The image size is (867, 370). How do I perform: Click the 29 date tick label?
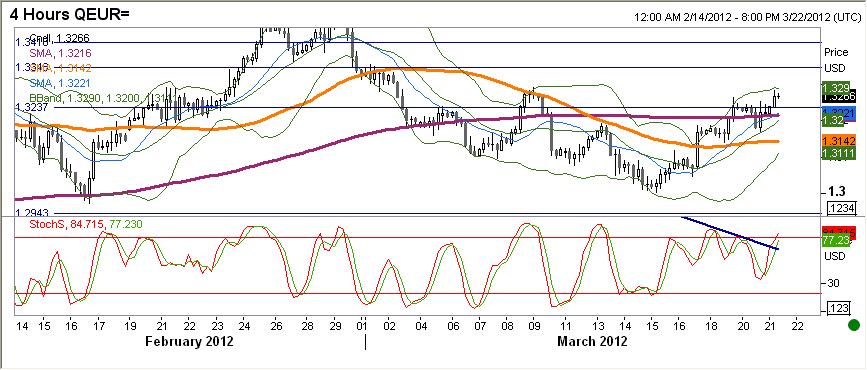[335, 325]
